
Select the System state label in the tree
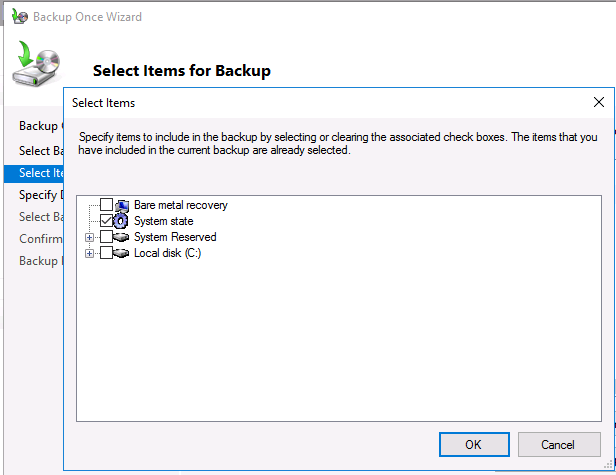click(164, 221)
